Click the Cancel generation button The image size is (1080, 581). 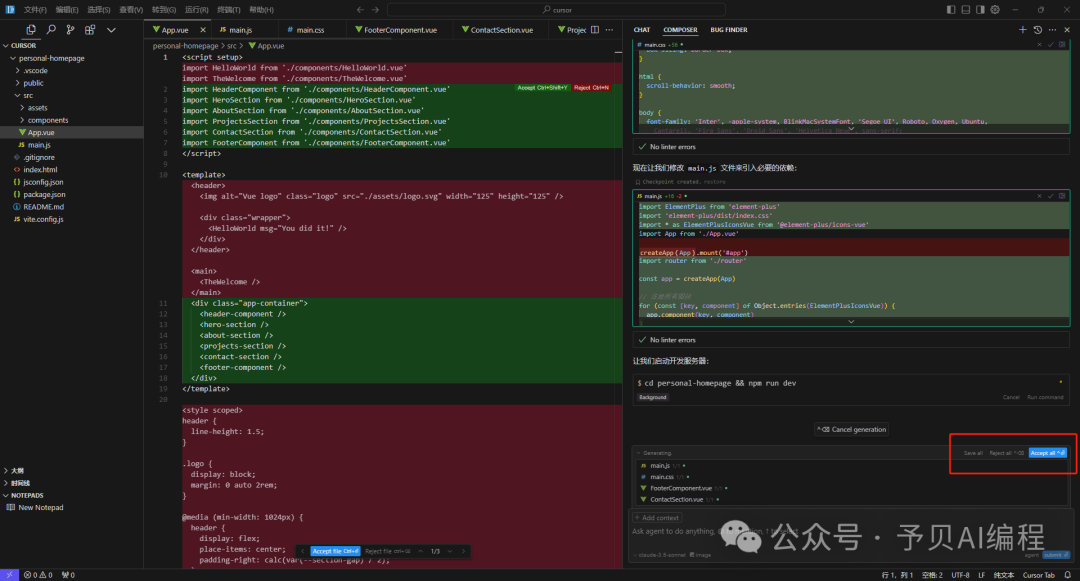851,429
